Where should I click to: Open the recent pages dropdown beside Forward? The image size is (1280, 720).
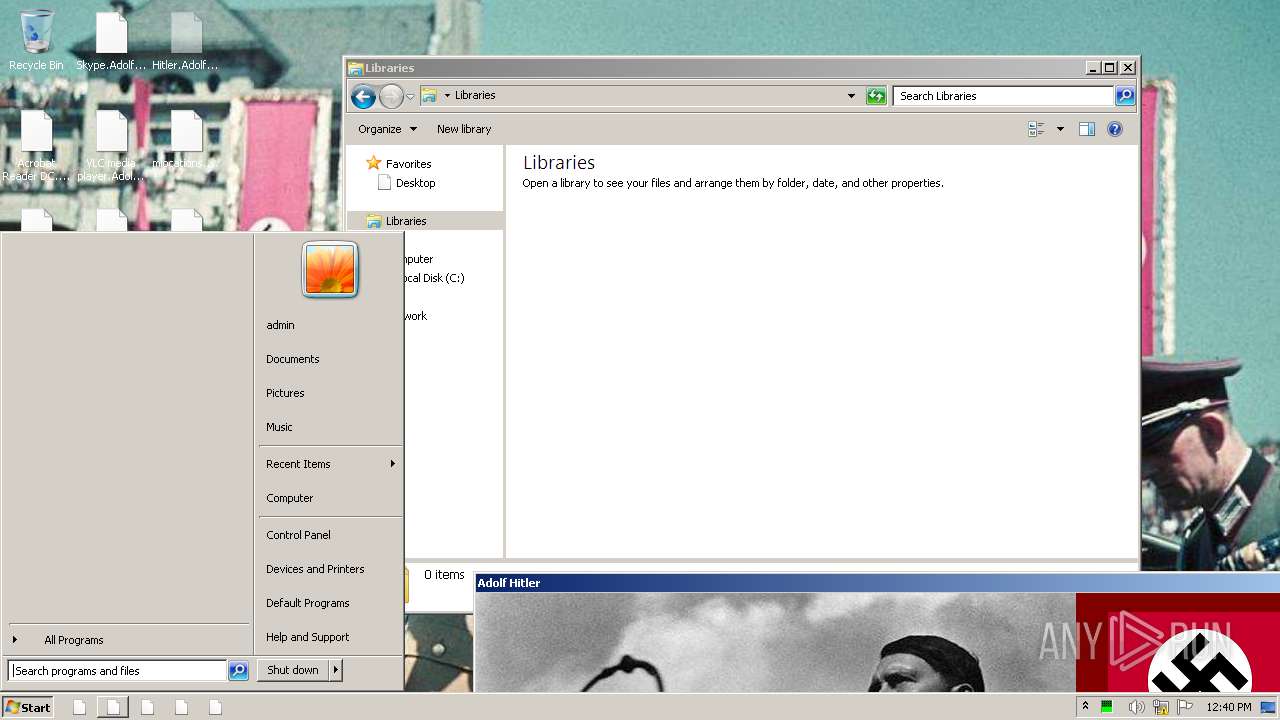pyautogui.click(x=410, y=97)
